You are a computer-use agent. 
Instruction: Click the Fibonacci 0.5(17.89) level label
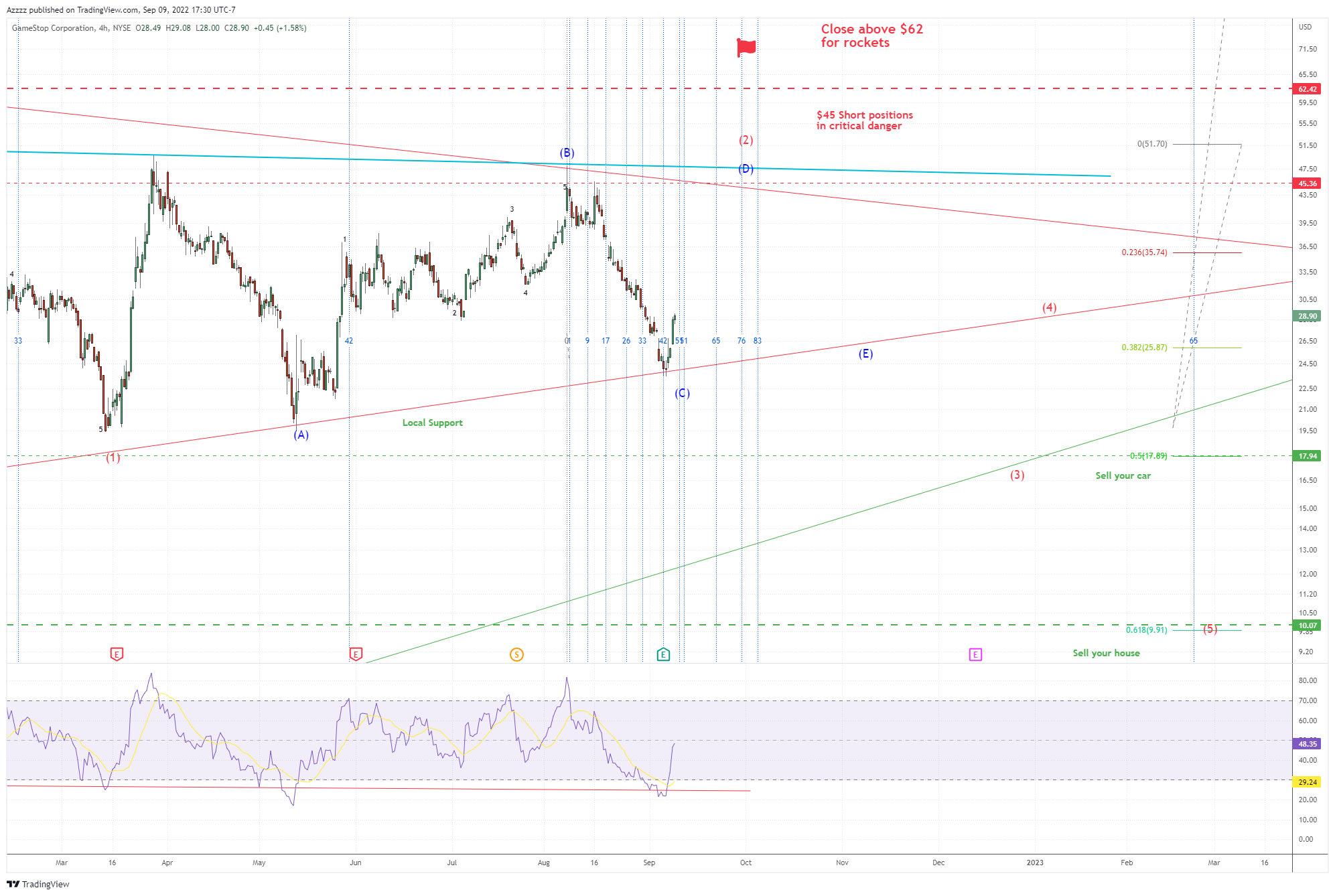click(1147, 456)
